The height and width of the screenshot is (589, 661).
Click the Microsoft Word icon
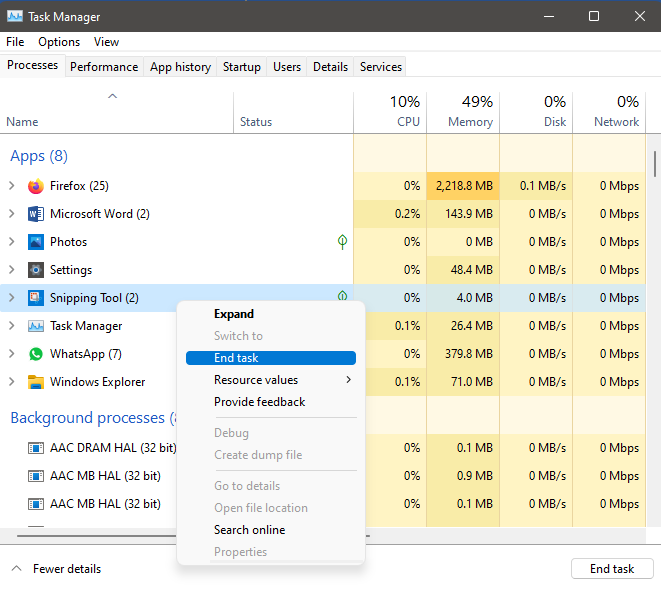36,214
